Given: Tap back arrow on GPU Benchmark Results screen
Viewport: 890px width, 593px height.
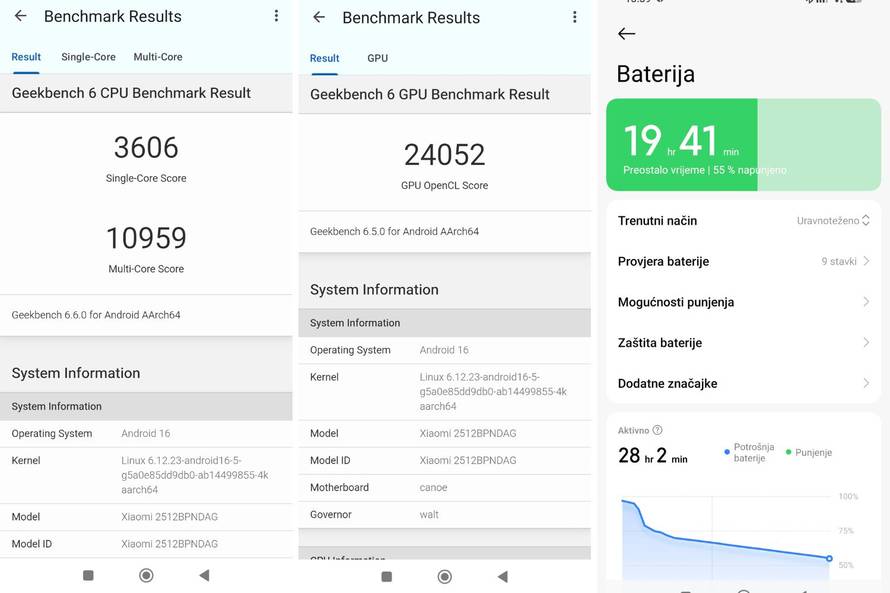Looking at the screenshot, I should click(x=319, y=17).
